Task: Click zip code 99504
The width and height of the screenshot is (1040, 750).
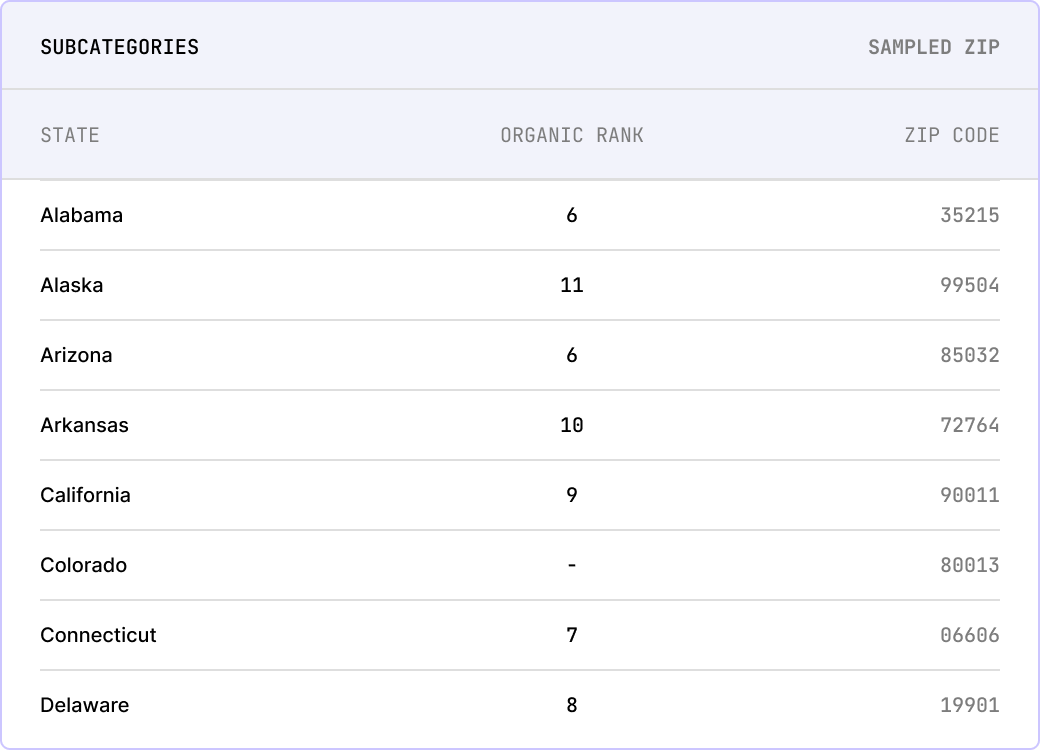Action: tap(970, 285)
